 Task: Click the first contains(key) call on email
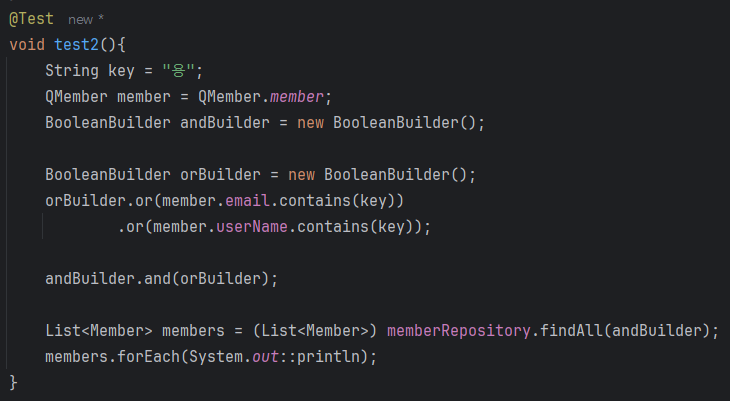point(337,201)
